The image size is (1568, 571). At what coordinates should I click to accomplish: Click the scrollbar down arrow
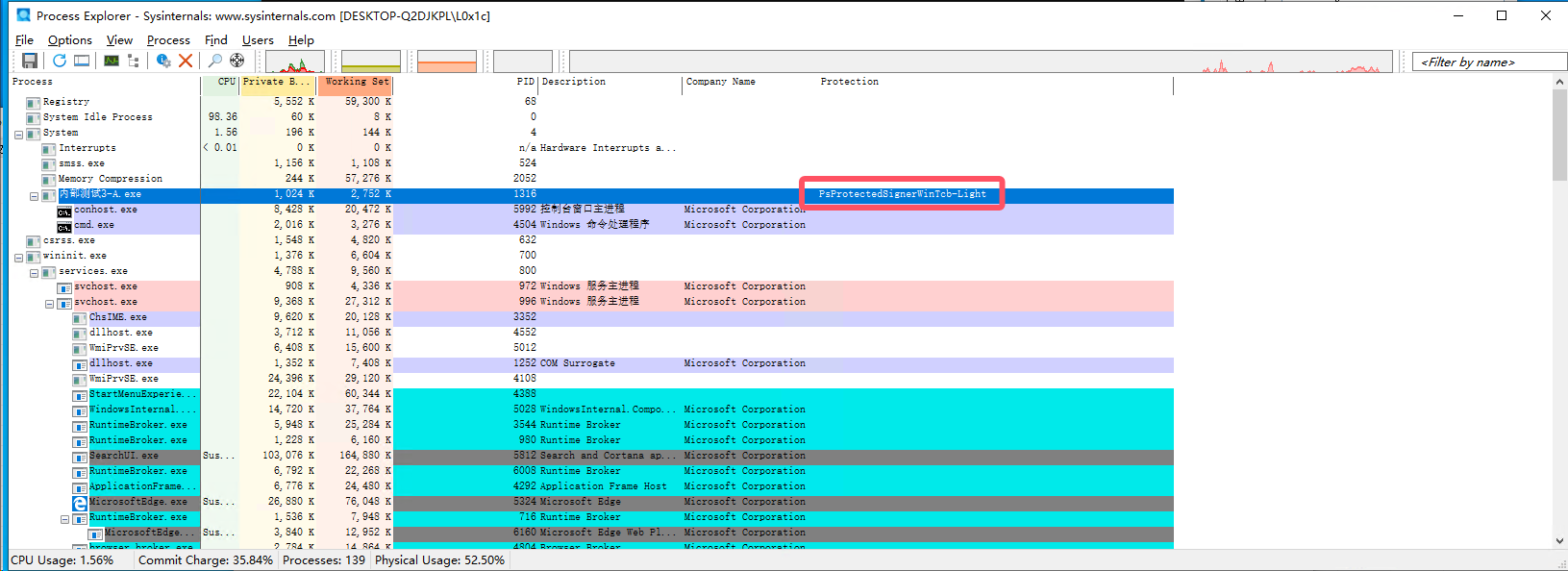pyautogui.click(x=1559, y=540)
